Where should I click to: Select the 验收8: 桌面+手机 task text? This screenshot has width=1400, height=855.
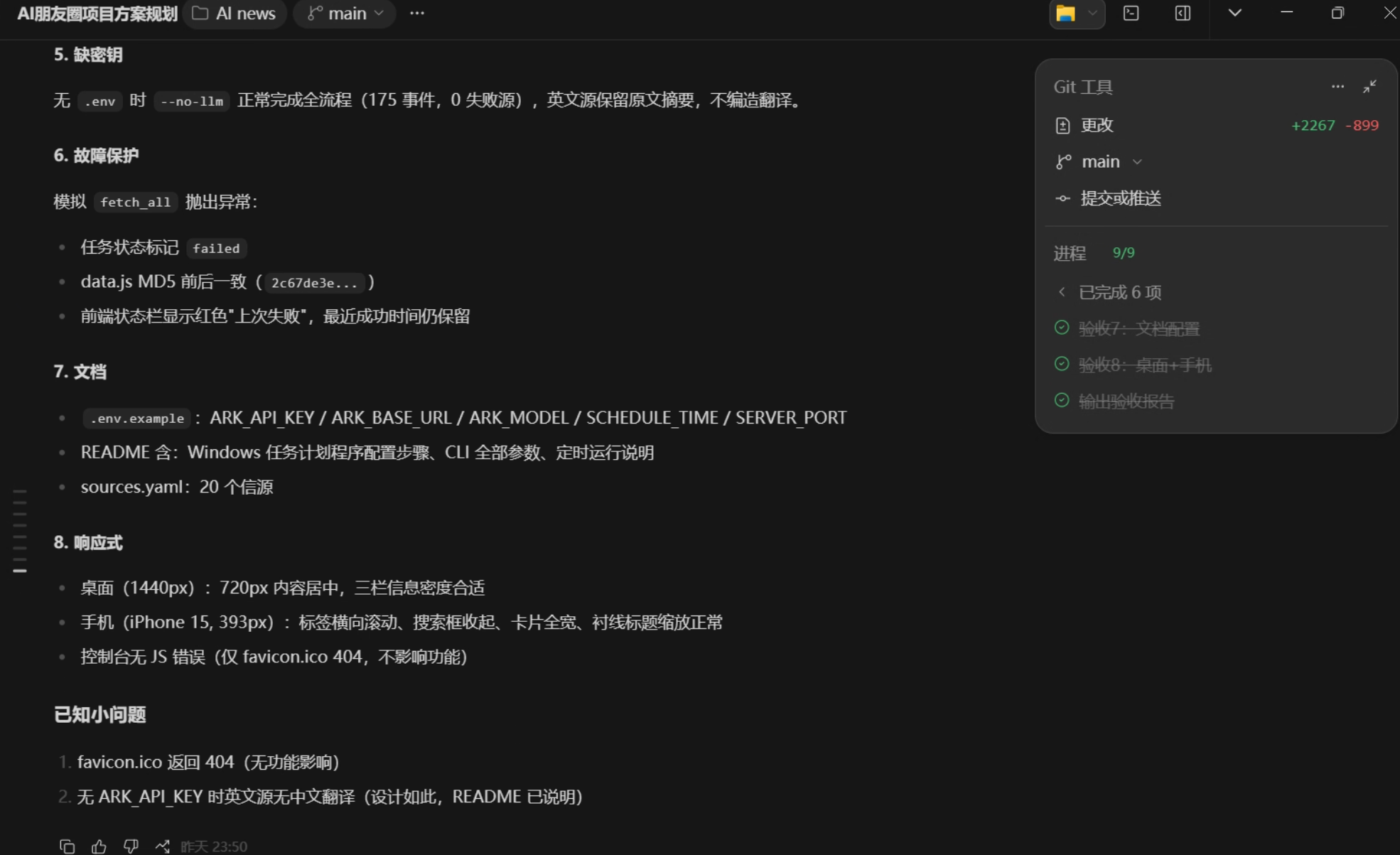coord(1145,365)
